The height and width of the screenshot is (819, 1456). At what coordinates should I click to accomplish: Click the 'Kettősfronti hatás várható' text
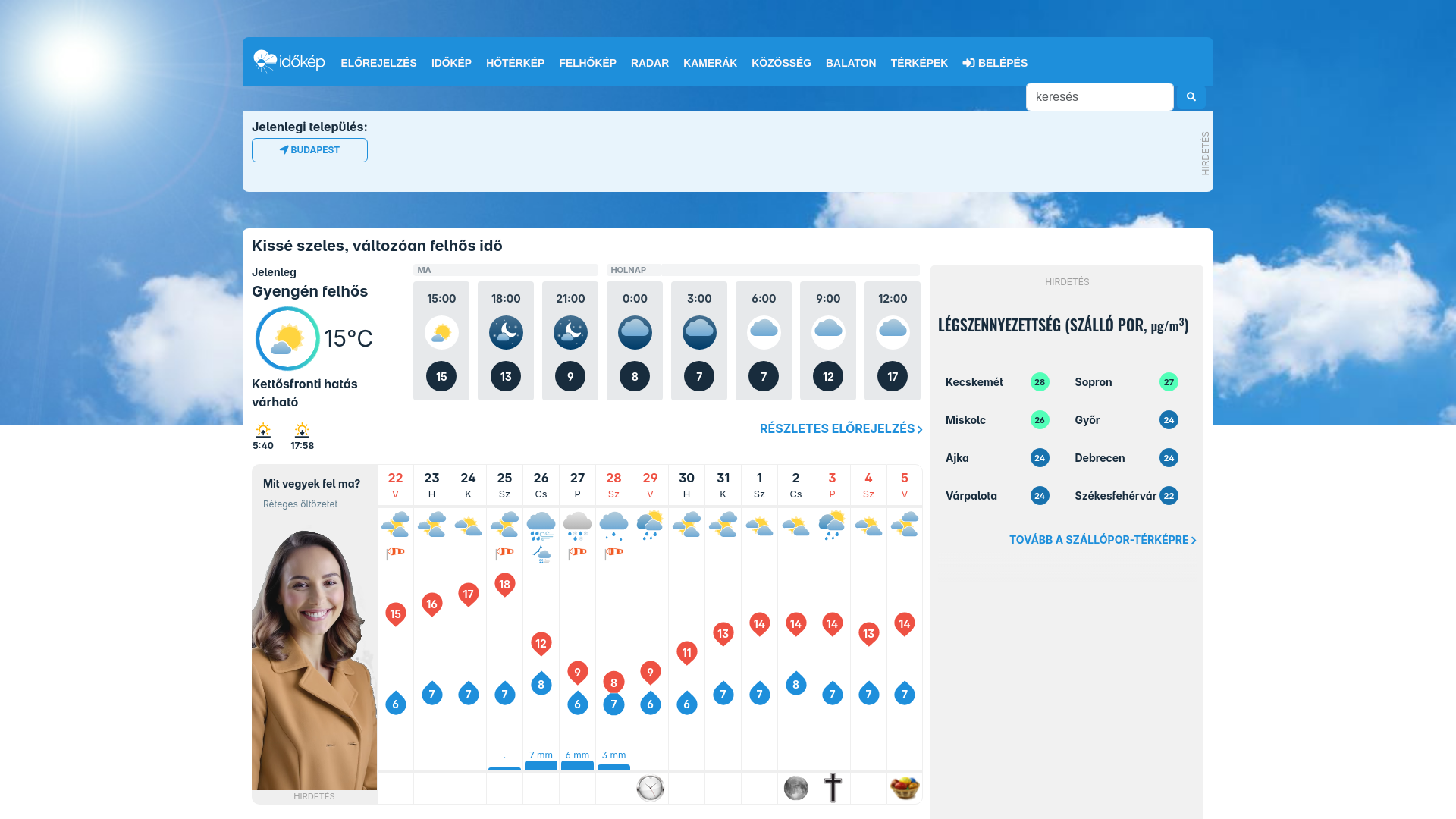click(x=305, y=393)
